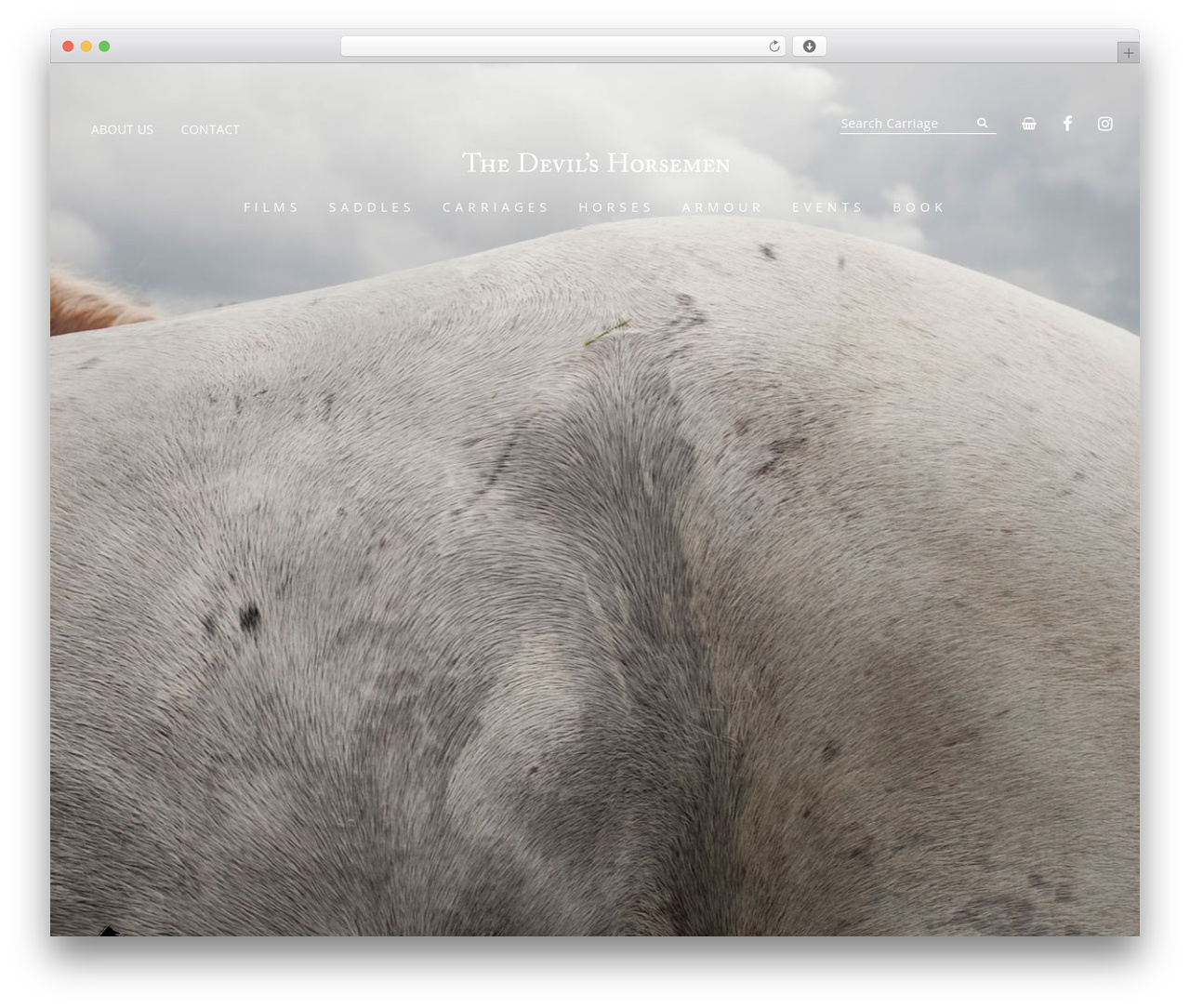Open the Armour section
The image size is (1190, 1008).
coord(722,207)
